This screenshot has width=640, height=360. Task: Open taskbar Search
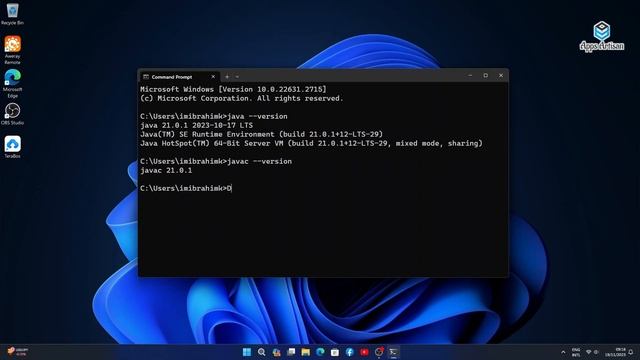(262, 352)
